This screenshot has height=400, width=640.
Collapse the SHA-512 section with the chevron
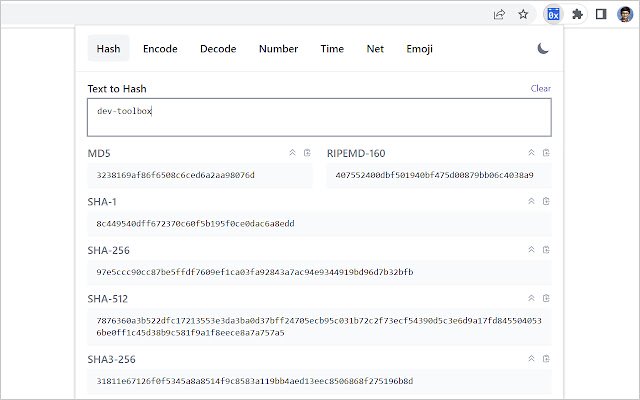click(x=531, y=298)
